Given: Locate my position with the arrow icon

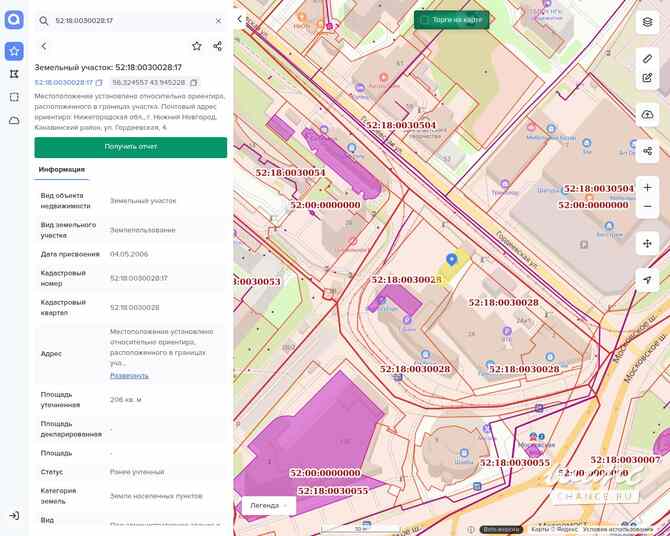Looking at the screenshot, I should click(647, 280).
